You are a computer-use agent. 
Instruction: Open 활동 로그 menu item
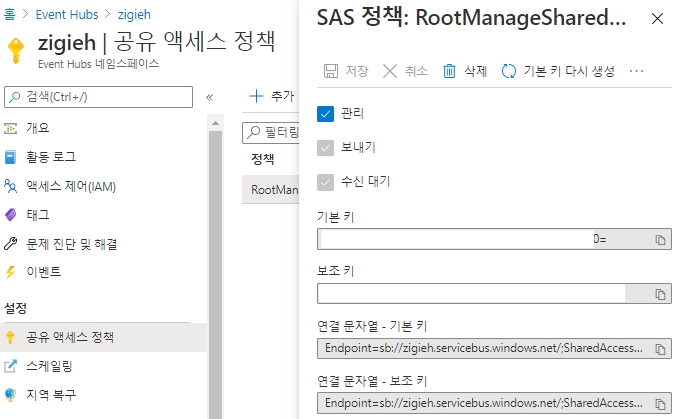(51, 157)
